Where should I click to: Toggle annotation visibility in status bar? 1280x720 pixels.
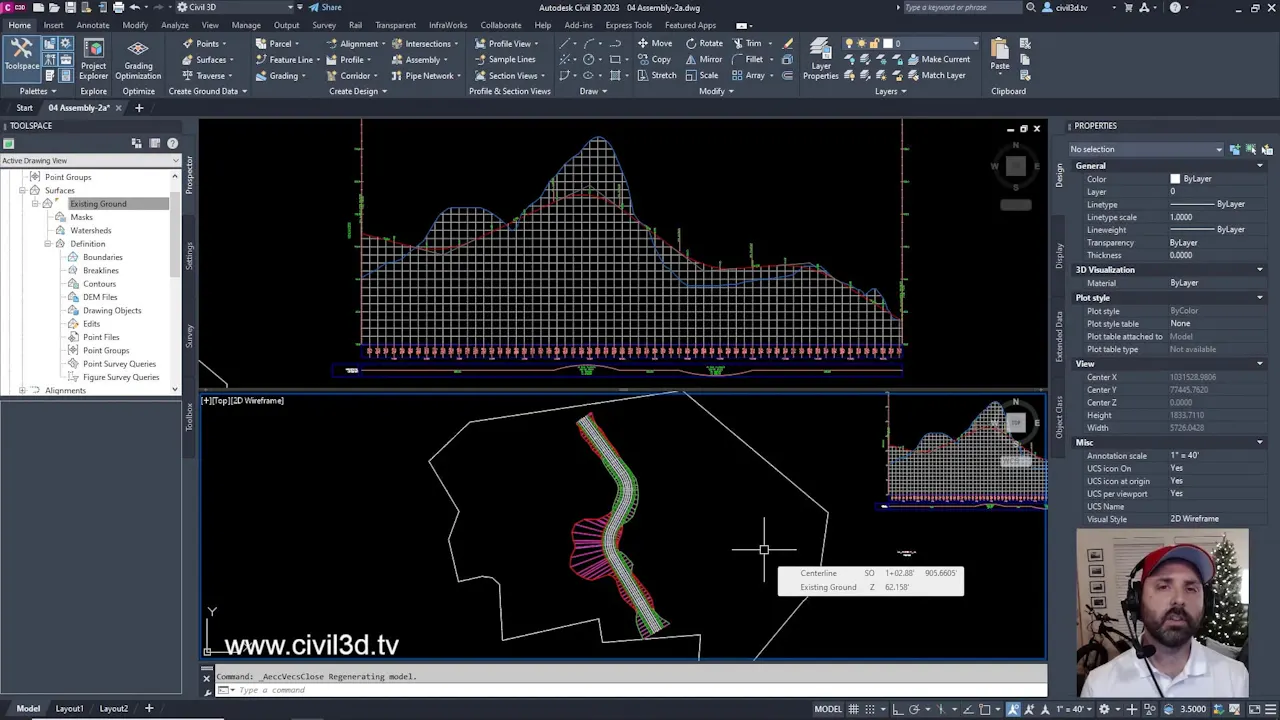[x=1014, y=709]
